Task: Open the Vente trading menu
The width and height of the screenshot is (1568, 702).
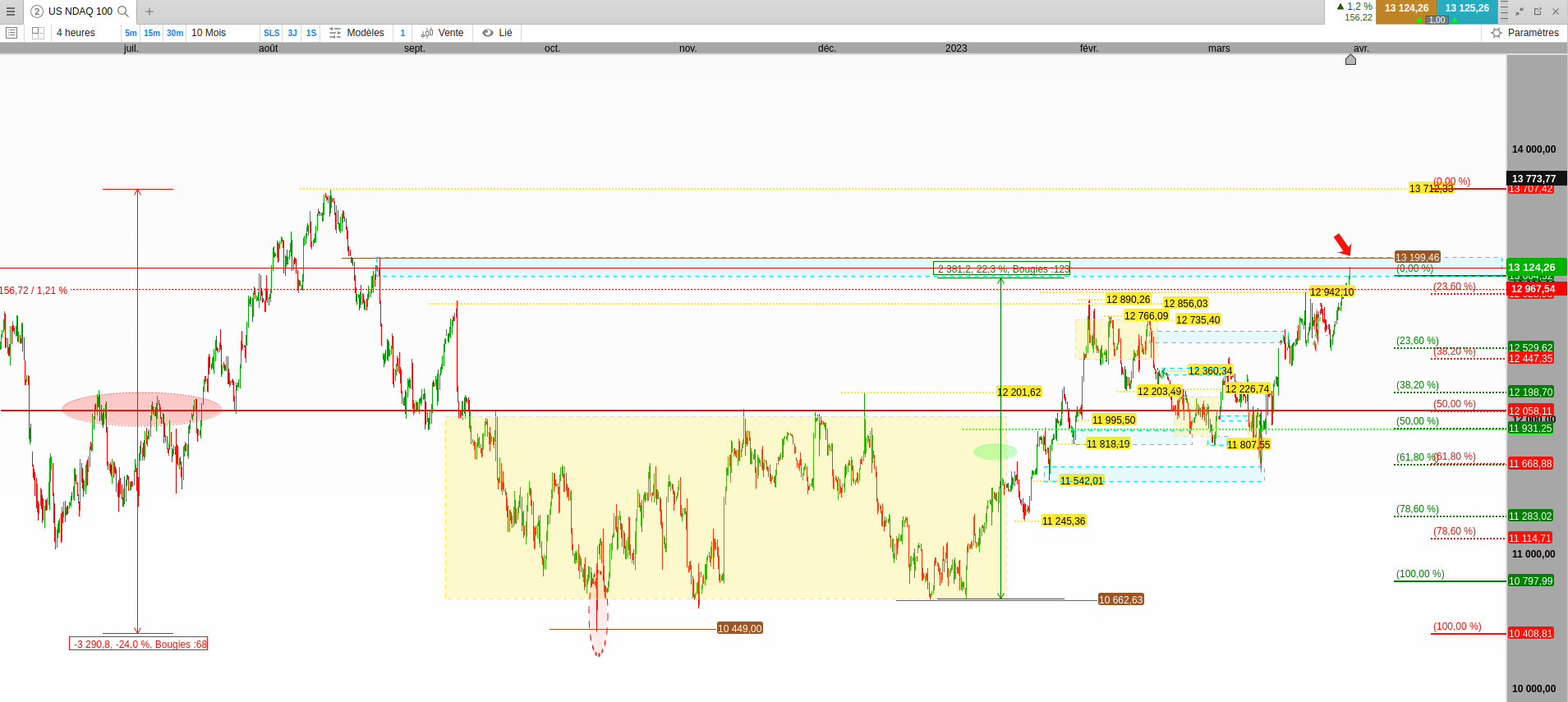Action: (451, 33)
